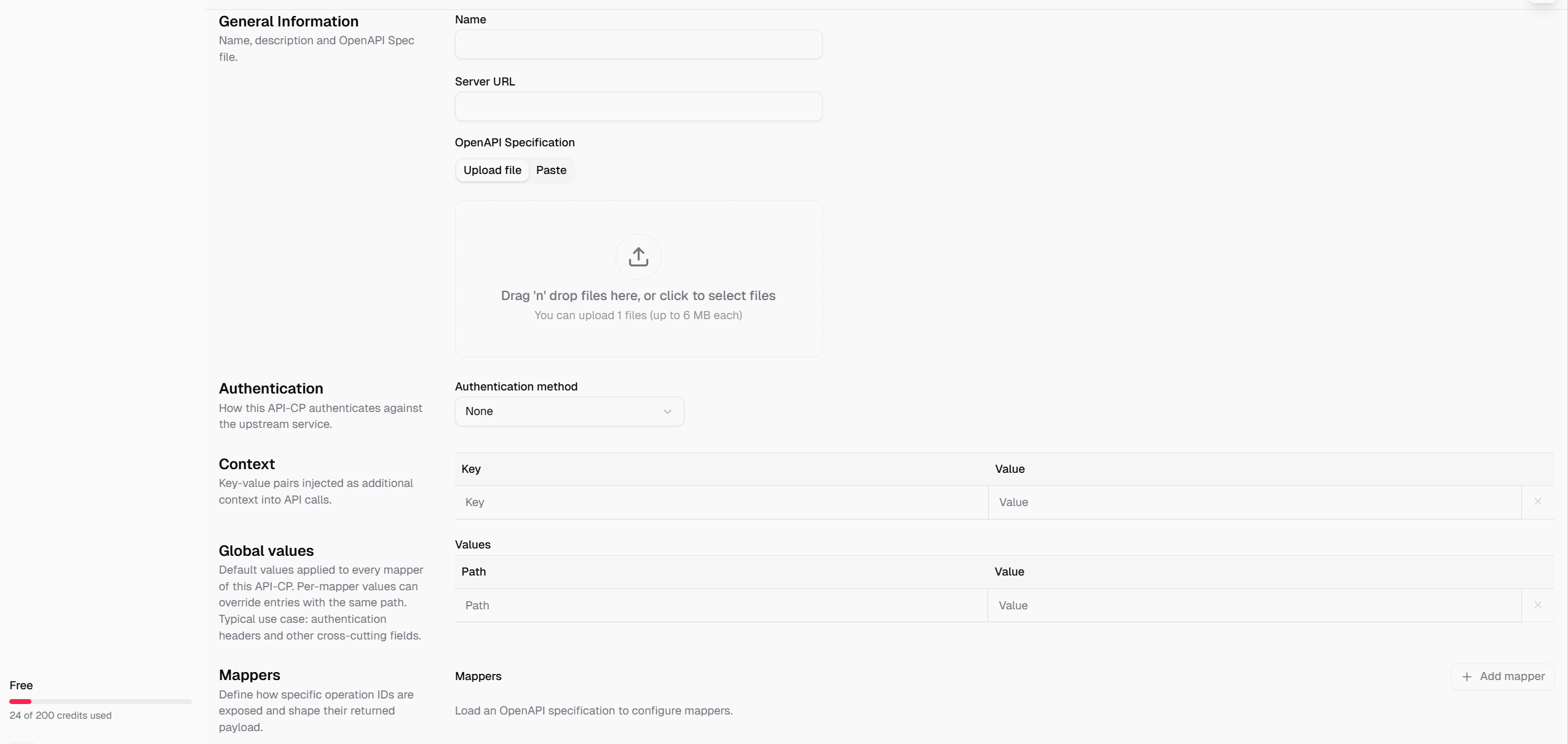Click the credits usage progress bar
This screenshot has height=744, width=1568.
[100, 702]
